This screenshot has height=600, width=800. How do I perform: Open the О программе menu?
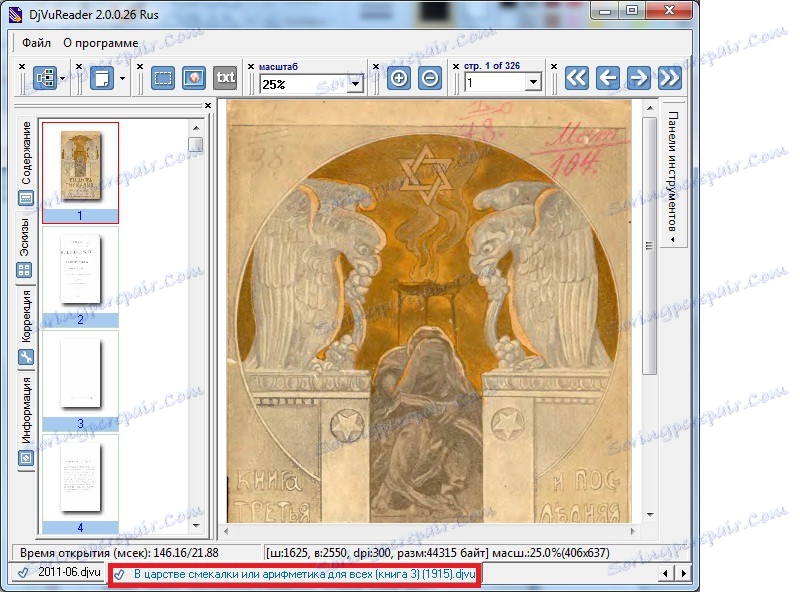tap(101, 43)
